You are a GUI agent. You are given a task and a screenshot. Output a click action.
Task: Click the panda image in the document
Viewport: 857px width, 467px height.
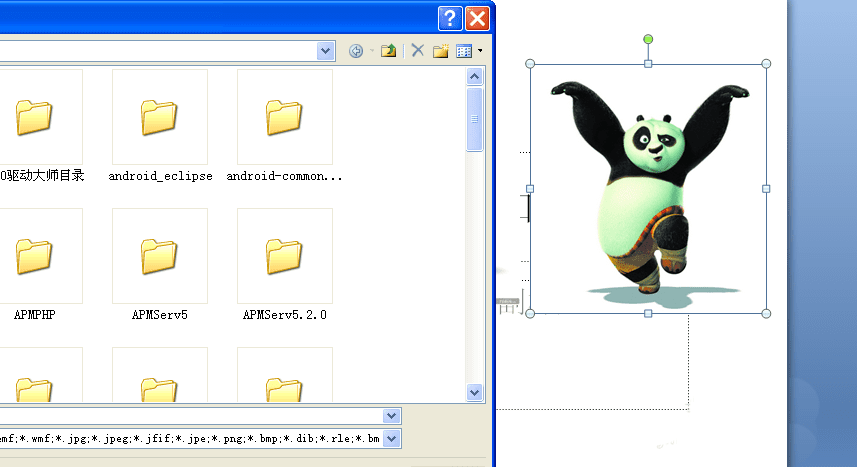[x=648, y=189]
